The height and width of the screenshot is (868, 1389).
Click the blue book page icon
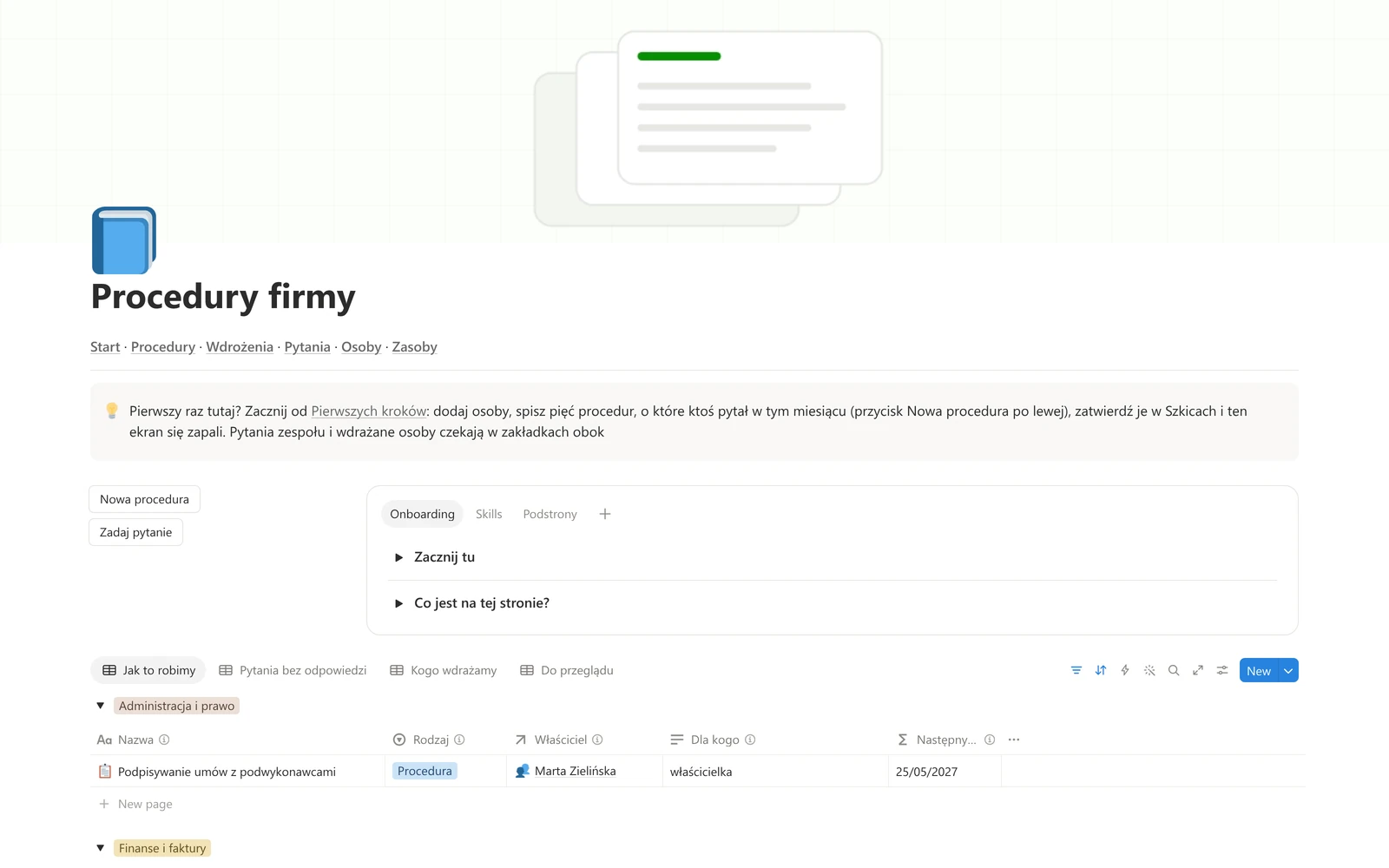124,240
